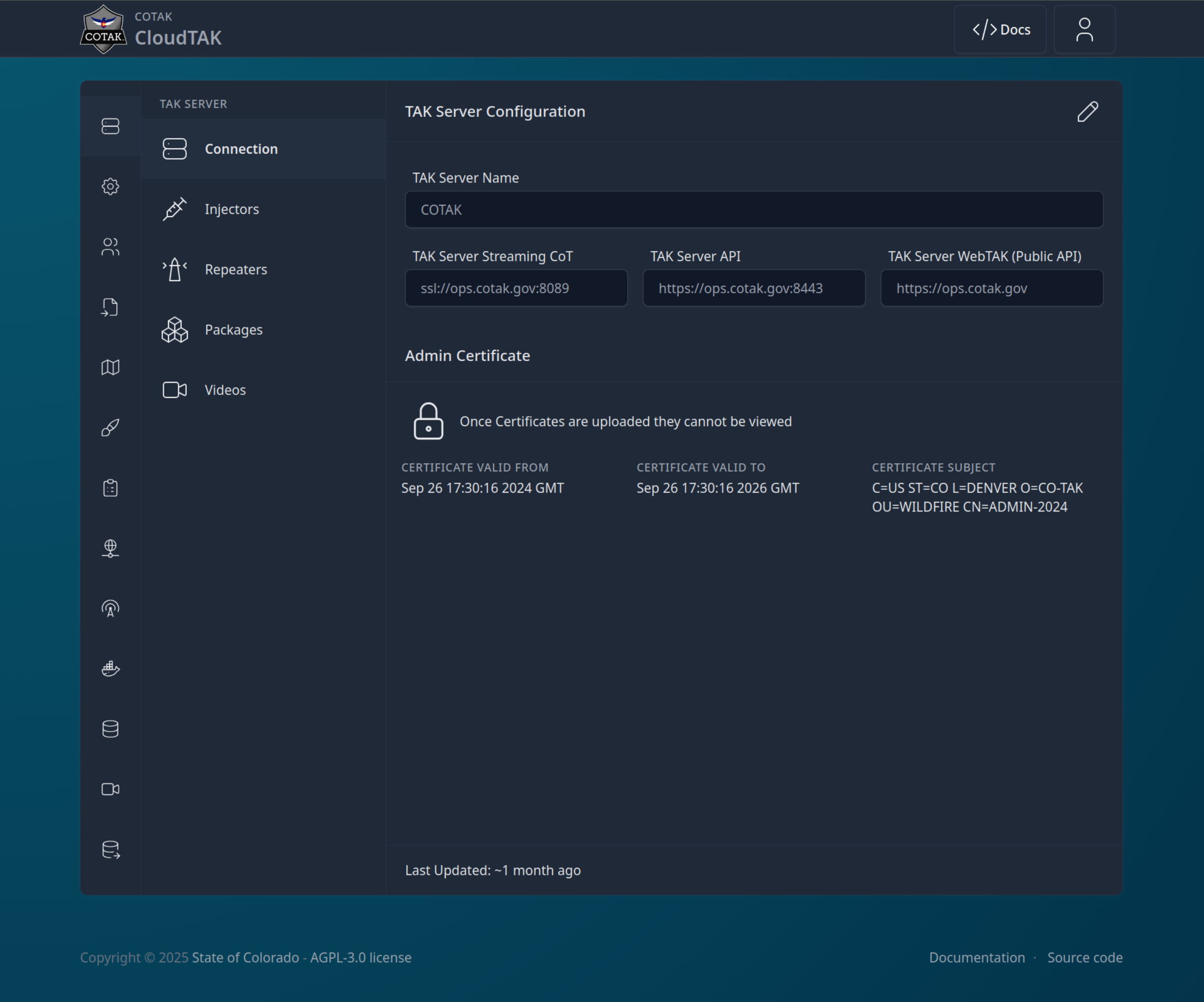The image size is (1204, 1002).
Task: Click the TAK Server Name field
Action: tap(754, 210)
